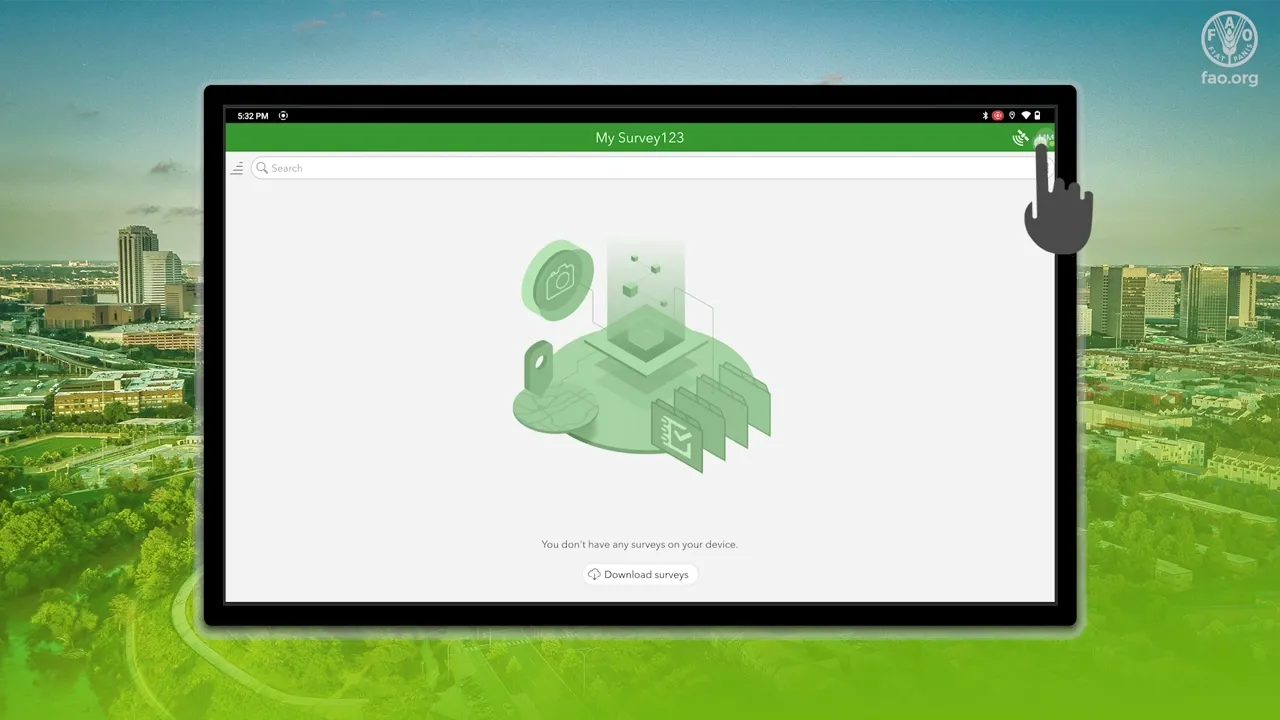The image size is (1280, 720).
Task: Click the cloud icon on Download surveys
Action: point(594,575)
